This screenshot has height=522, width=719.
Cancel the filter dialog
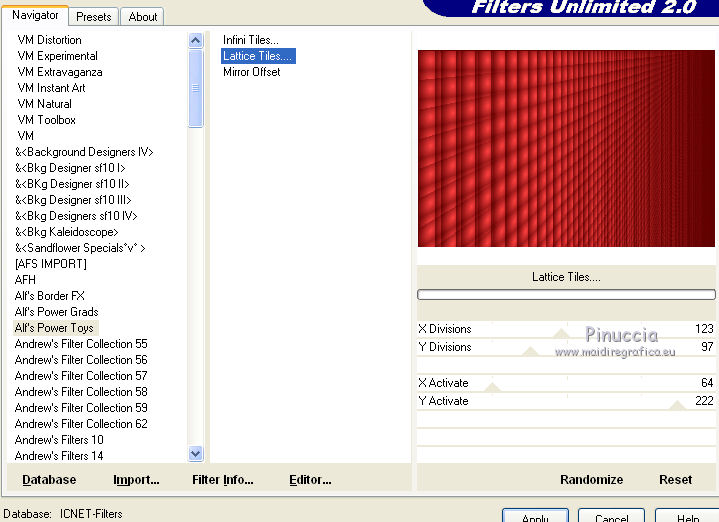tap(611, 516)
